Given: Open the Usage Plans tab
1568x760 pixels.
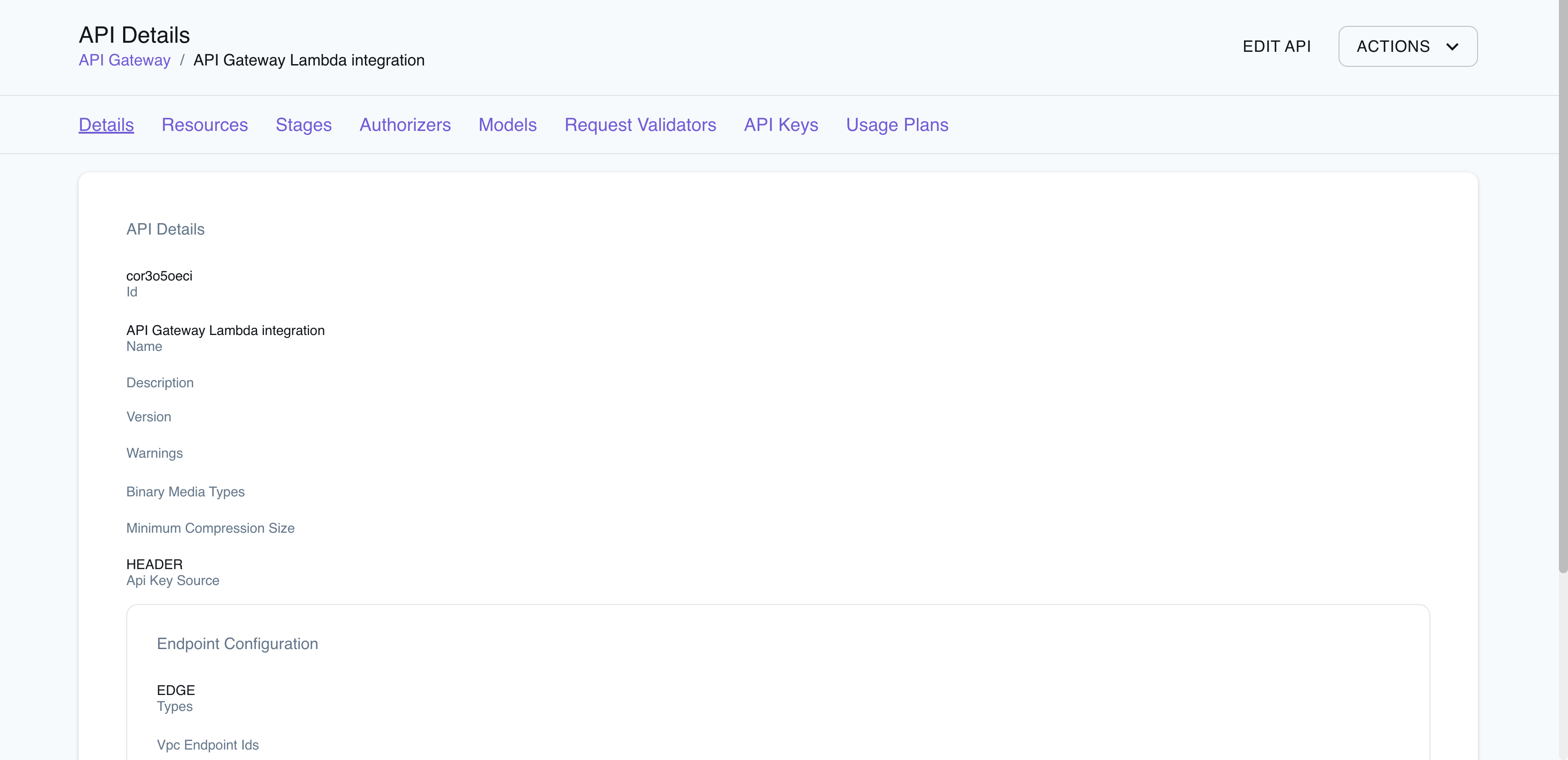Looking at the screenshot, I should click(896, 124).
